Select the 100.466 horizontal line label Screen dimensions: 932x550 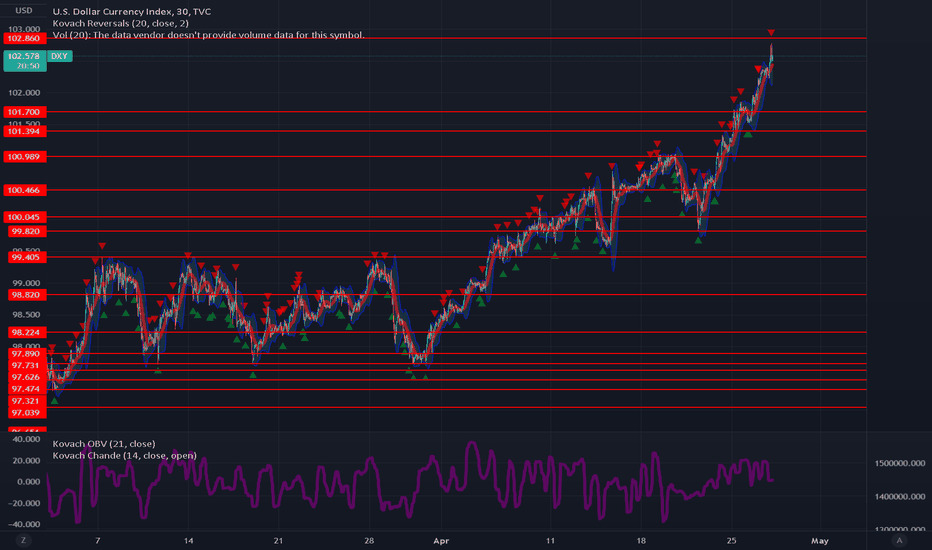(x=24, y=190)
